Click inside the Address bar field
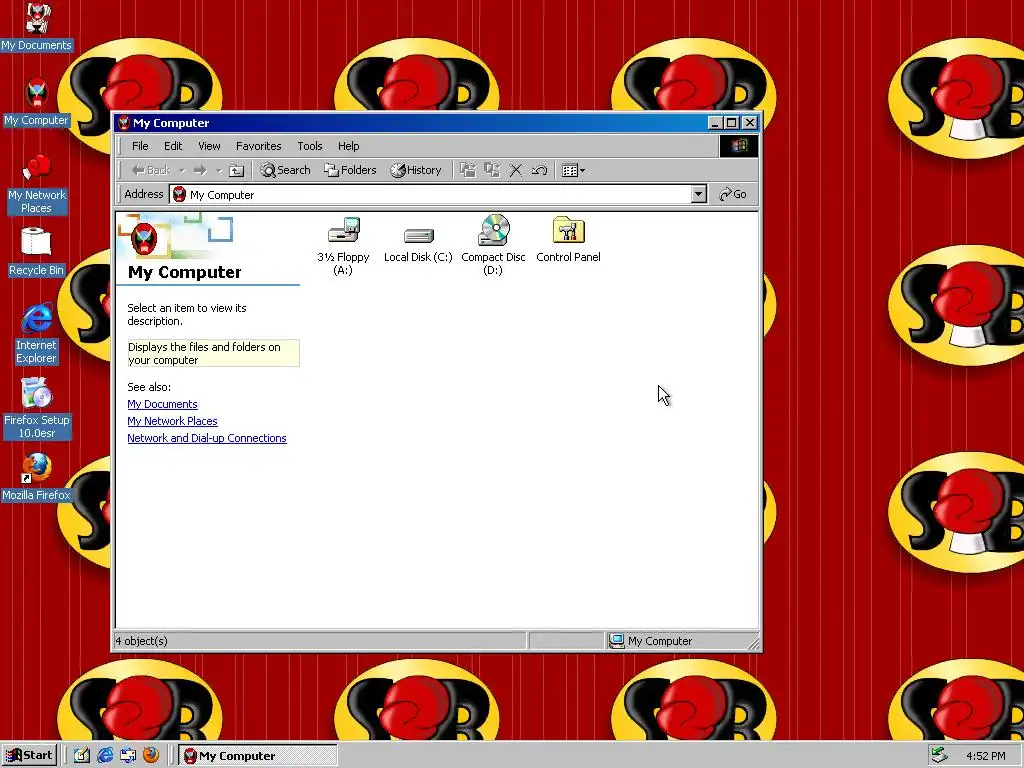 pyautogui.click(x=431, y=195)
